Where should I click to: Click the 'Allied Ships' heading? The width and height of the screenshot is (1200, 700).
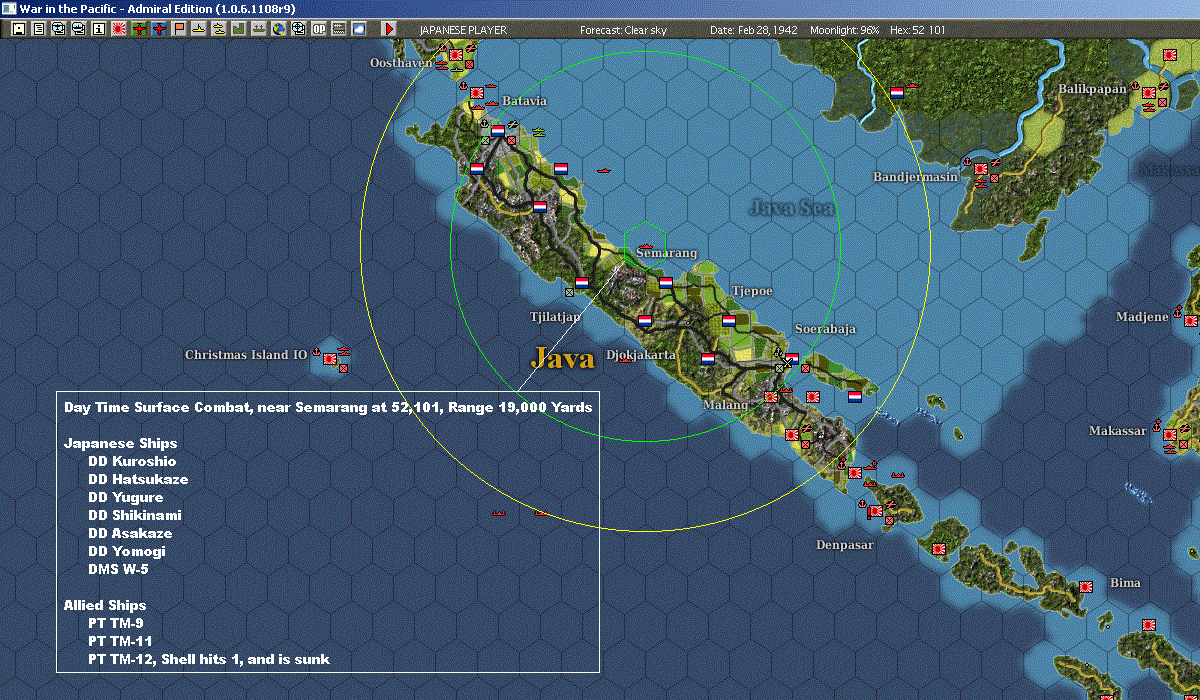[105, 605]
